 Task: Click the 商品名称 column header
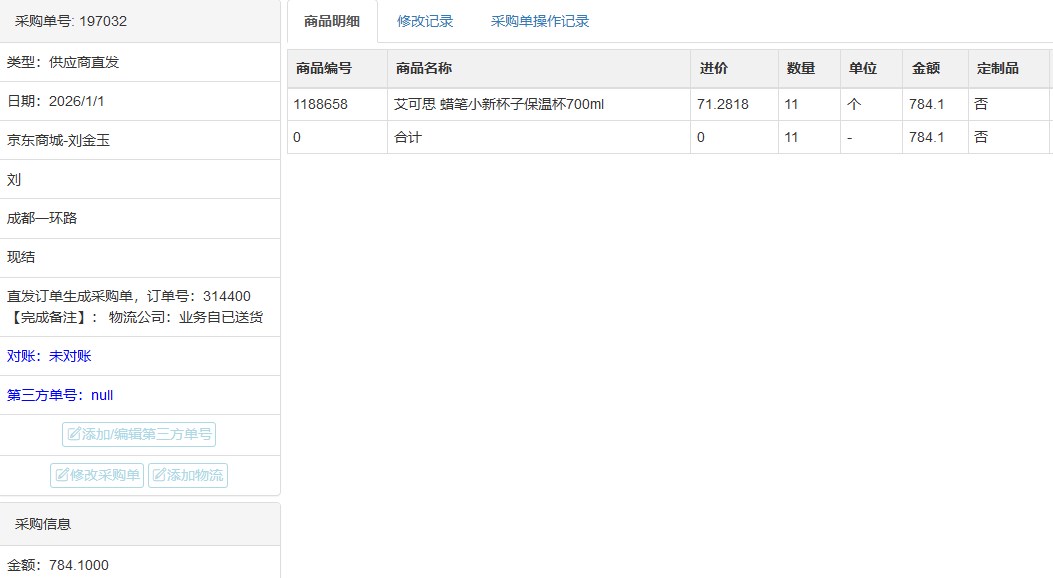[424, 69]
